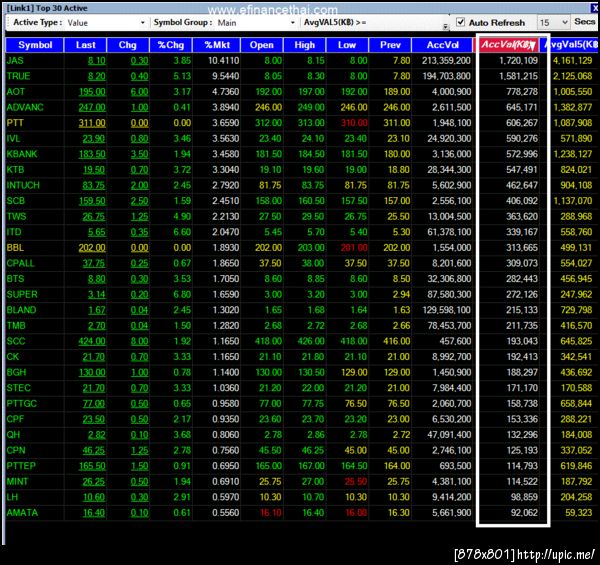Select the BLAND symbol
This screenshot has height=565, width=600.
tap(21, 310)
